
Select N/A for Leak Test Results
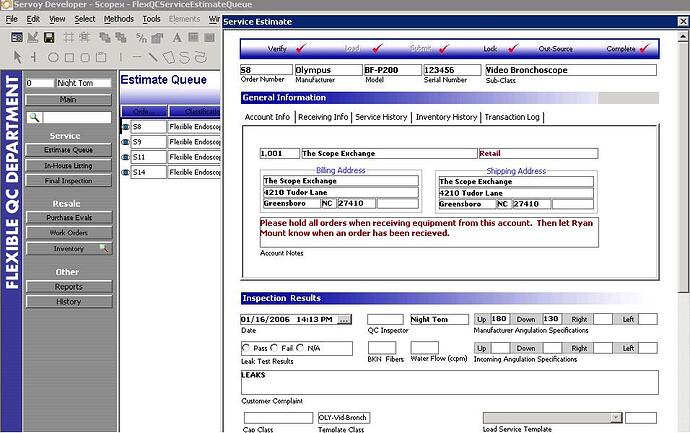tap(300, 348)
